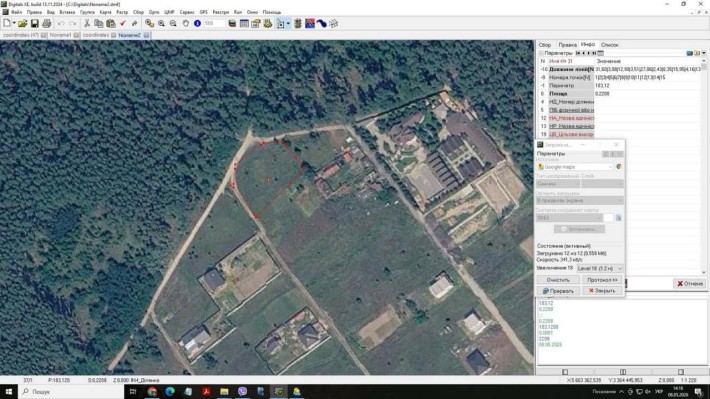Cut selection with scissors icon
710x399 pixels.
[x=87, y=24]
